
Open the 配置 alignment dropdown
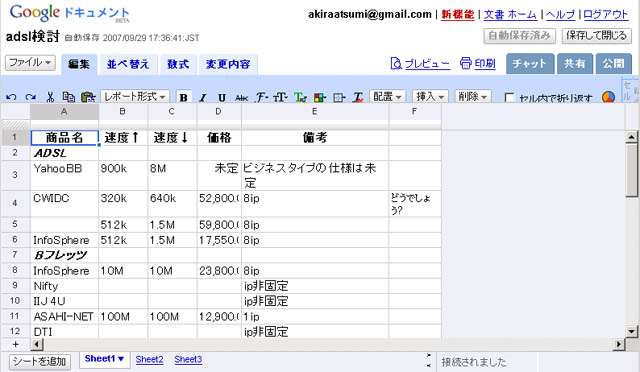pos(387,96)
